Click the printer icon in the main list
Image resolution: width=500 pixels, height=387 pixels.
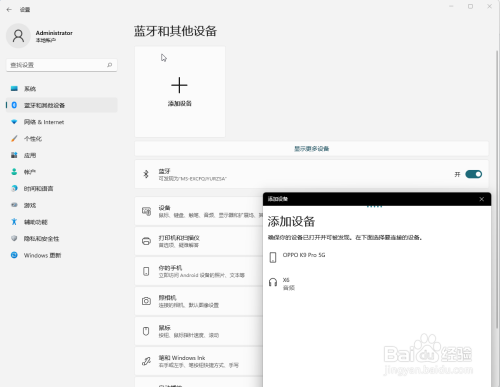[x=146, y=241]
